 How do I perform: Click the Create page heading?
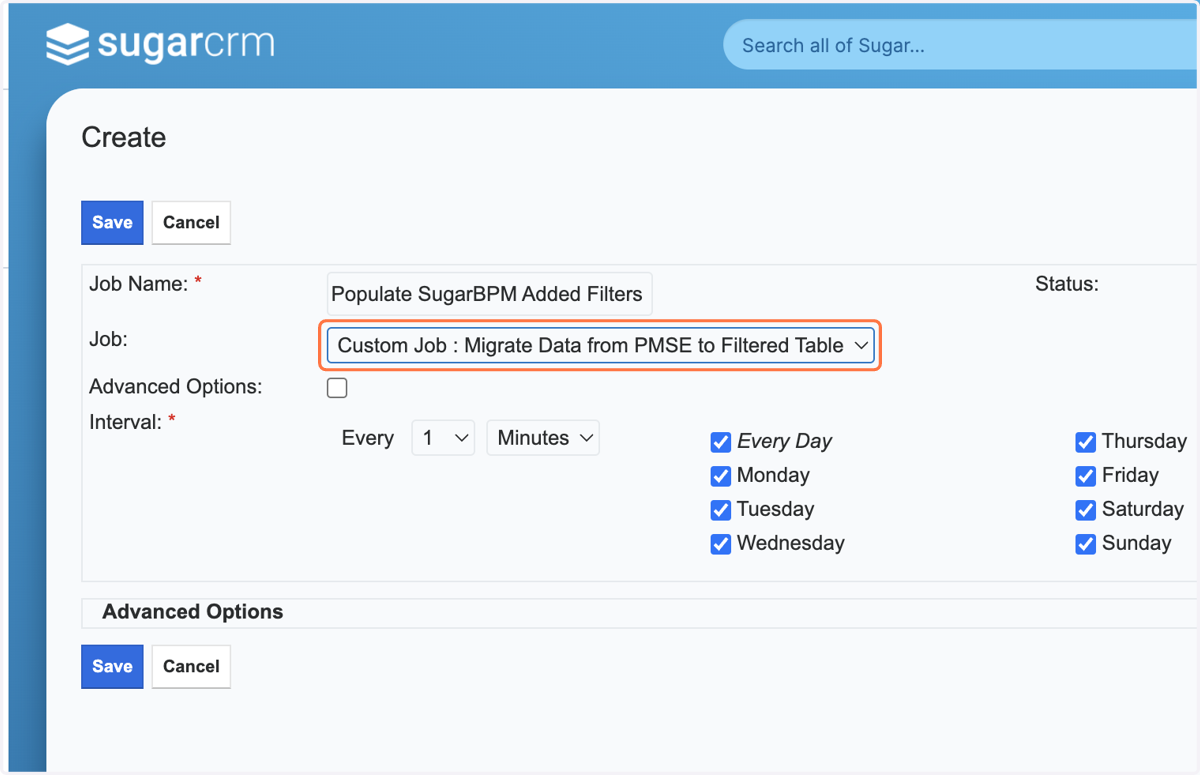(124, 137)
